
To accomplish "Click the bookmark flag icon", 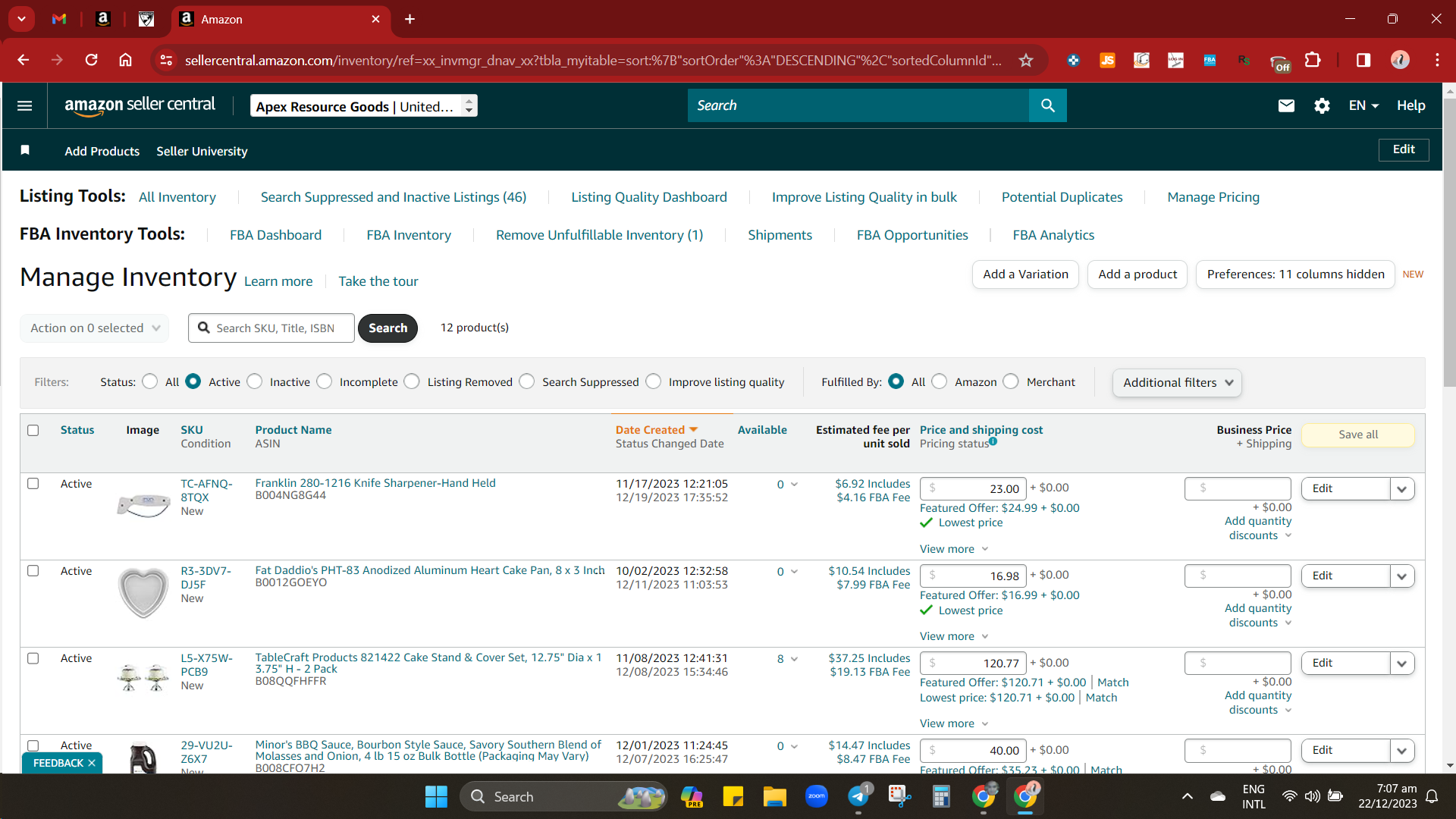I will pyautogui.click(x=25, y=150).
